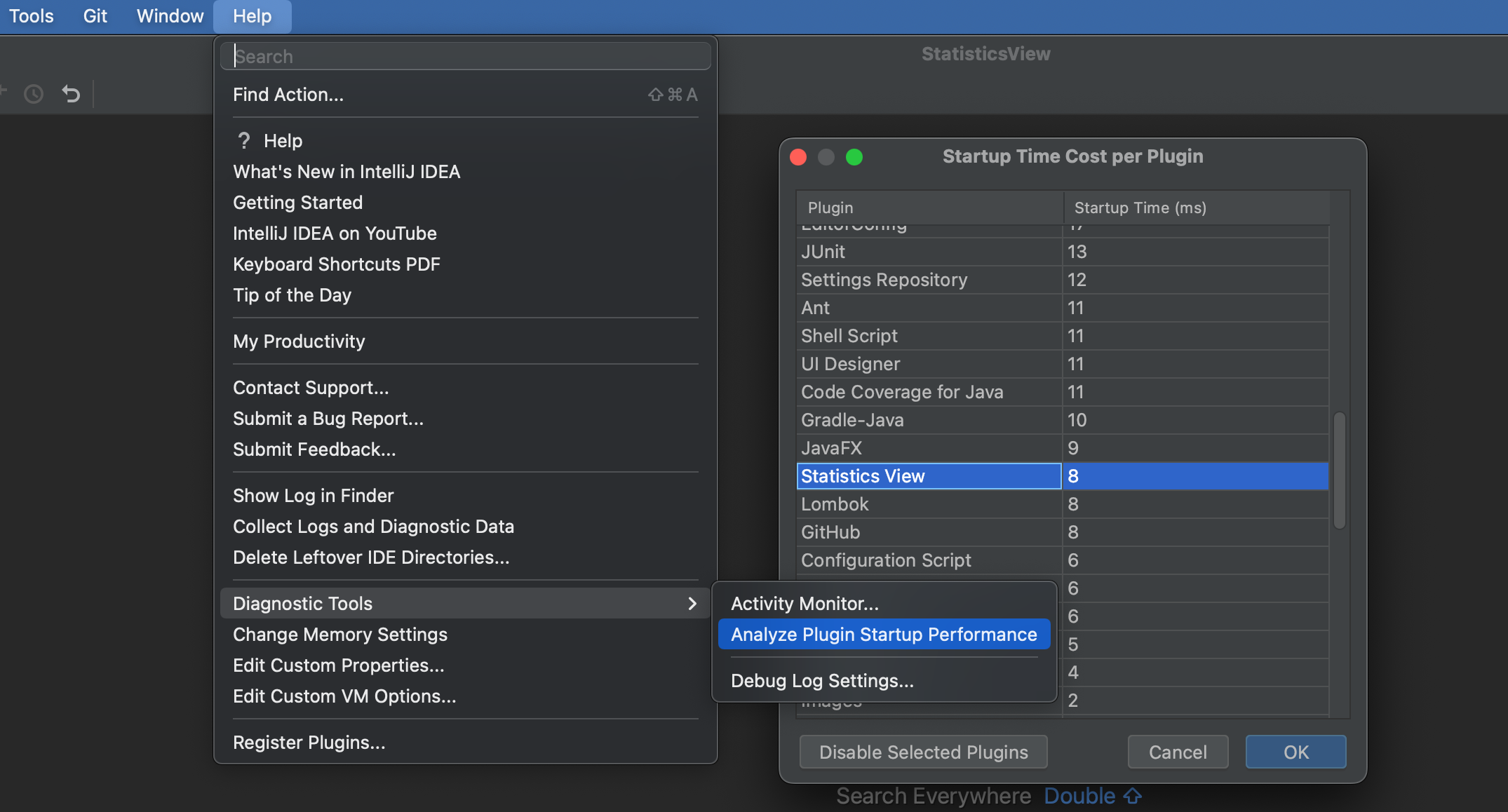Click the question mark Help icon
This screenshot has width=1508, height=812.
(x=243, y=141)
